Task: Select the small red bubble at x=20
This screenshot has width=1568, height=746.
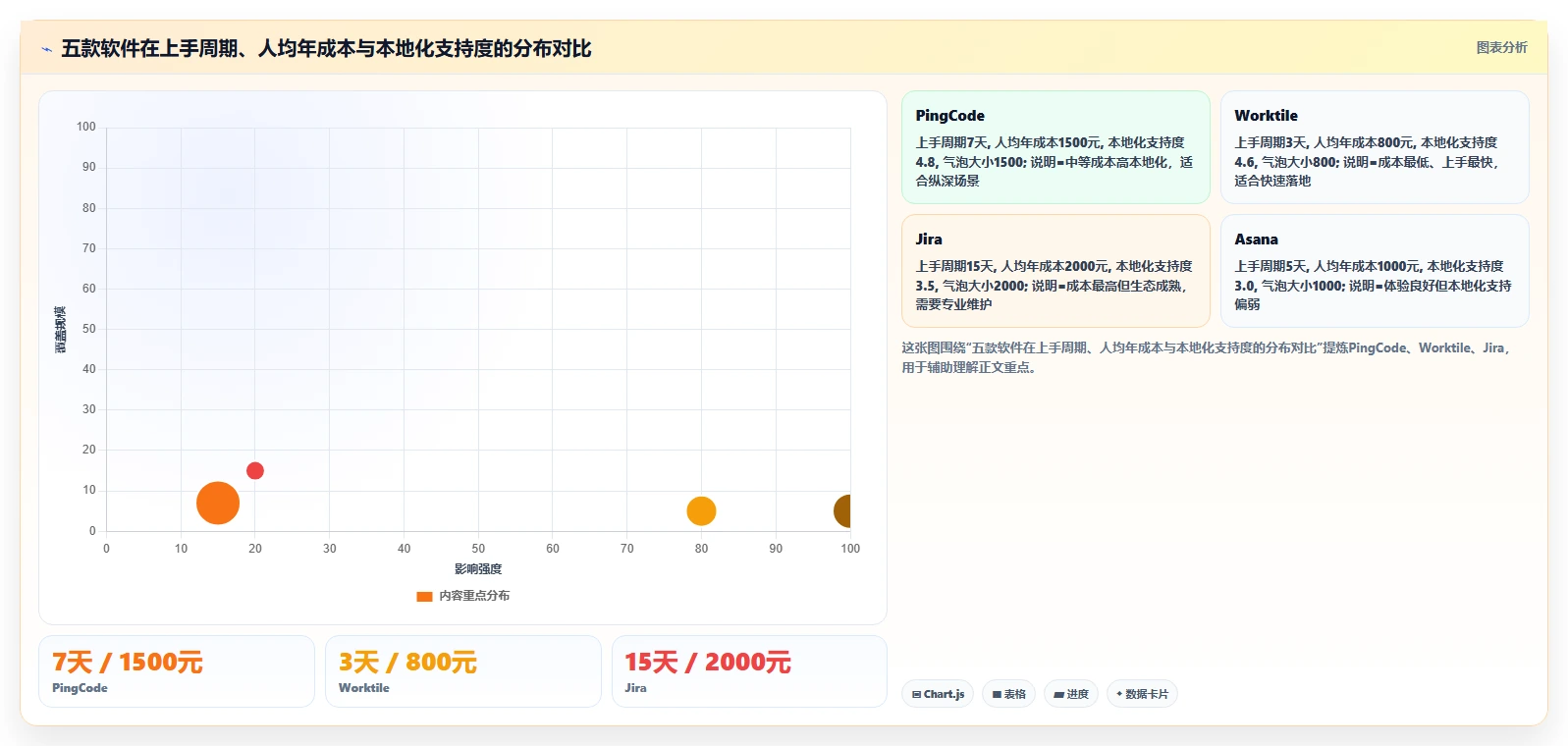Action: [x=255, y=470]
